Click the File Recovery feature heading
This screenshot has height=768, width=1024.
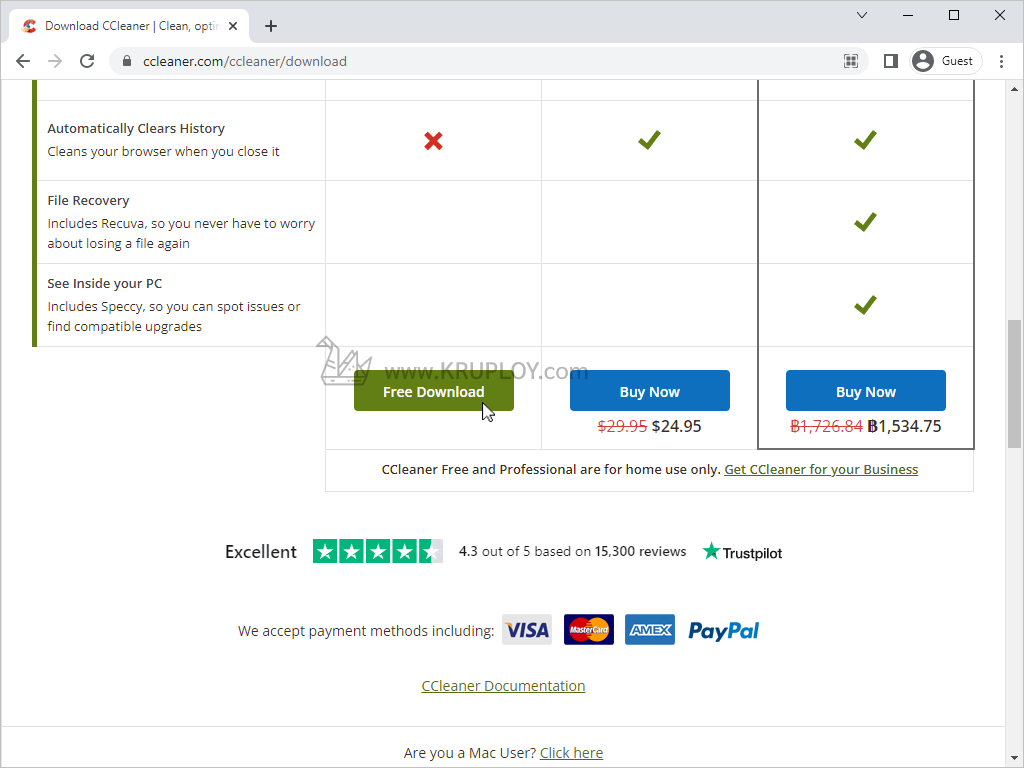point(88,200)
